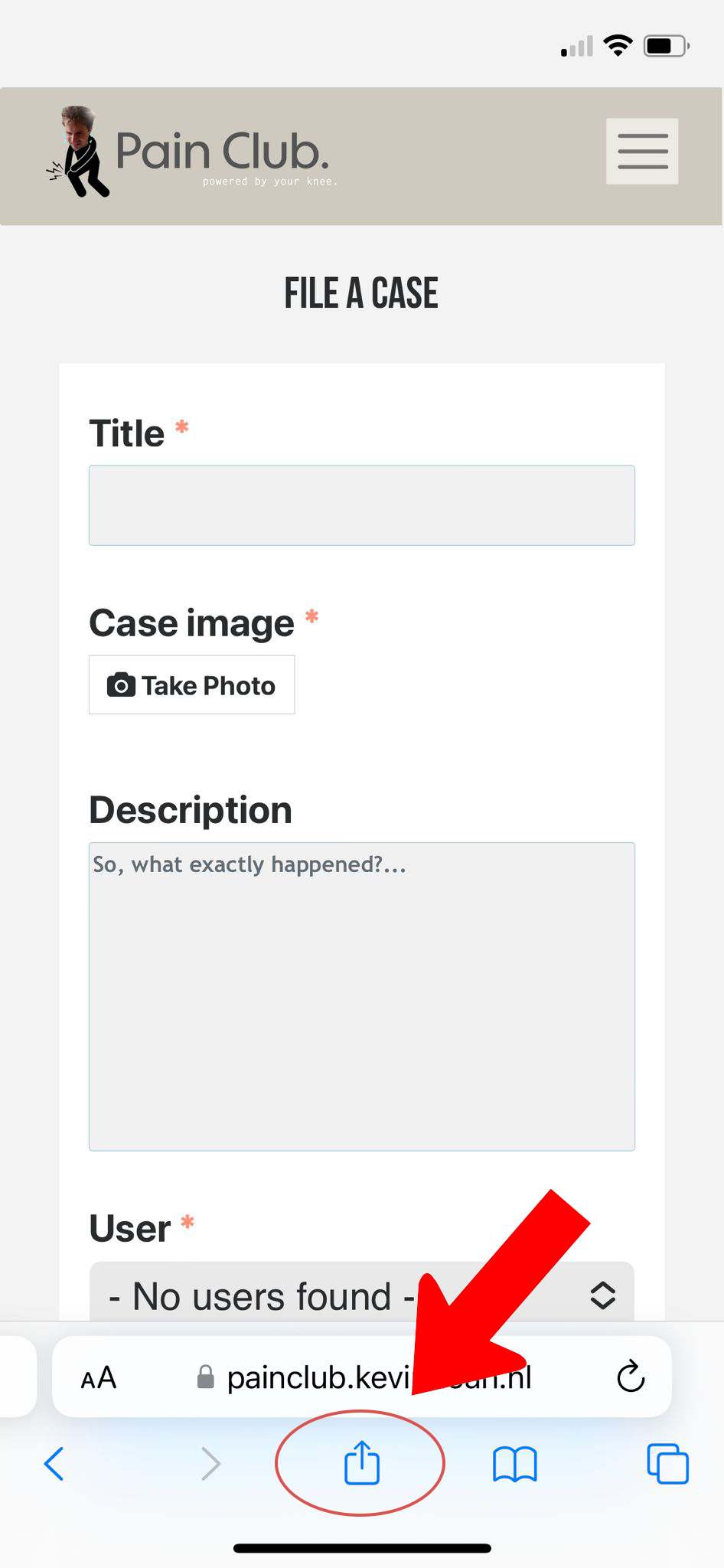
Task: Tap the battery status indicator
Action: [666, 47]
